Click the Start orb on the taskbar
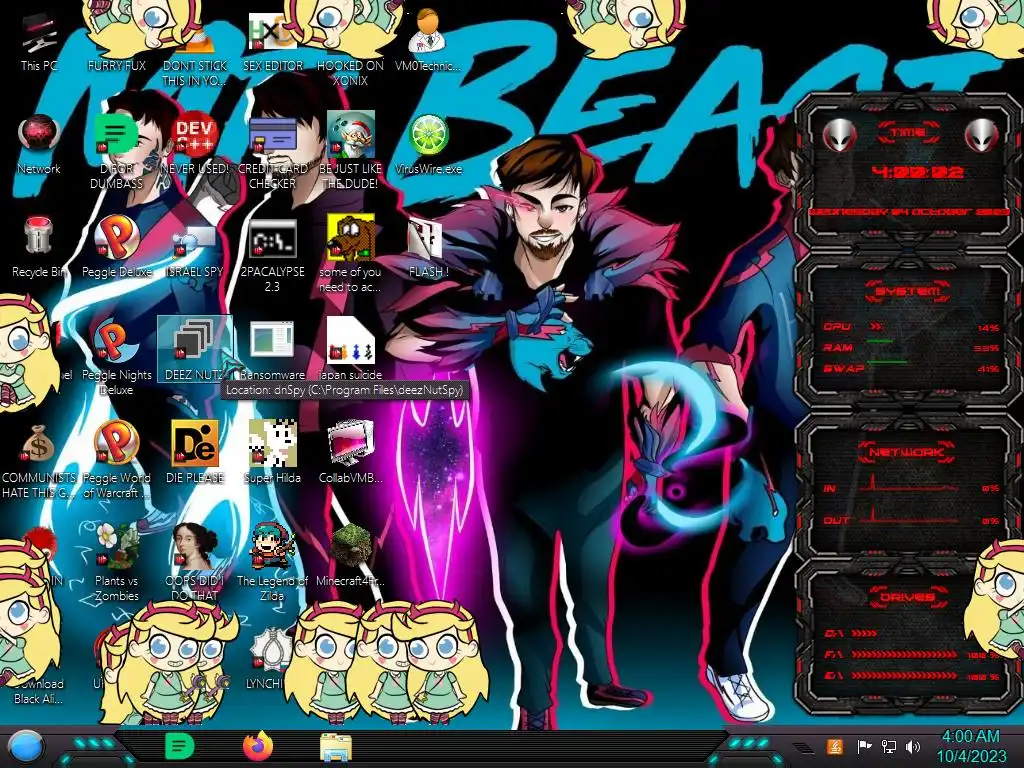 pos(26,747)
